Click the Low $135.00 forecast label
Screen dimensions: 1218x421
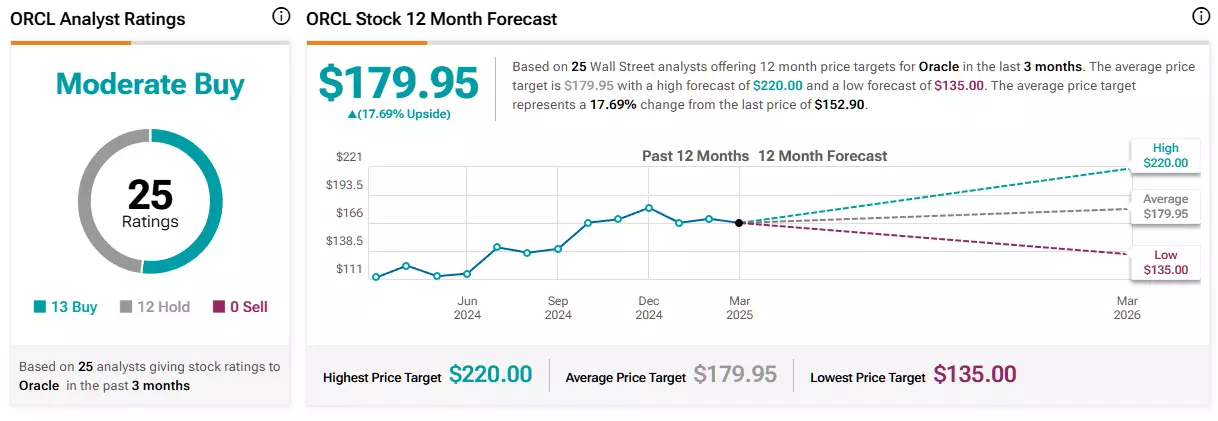(1166, 262)
